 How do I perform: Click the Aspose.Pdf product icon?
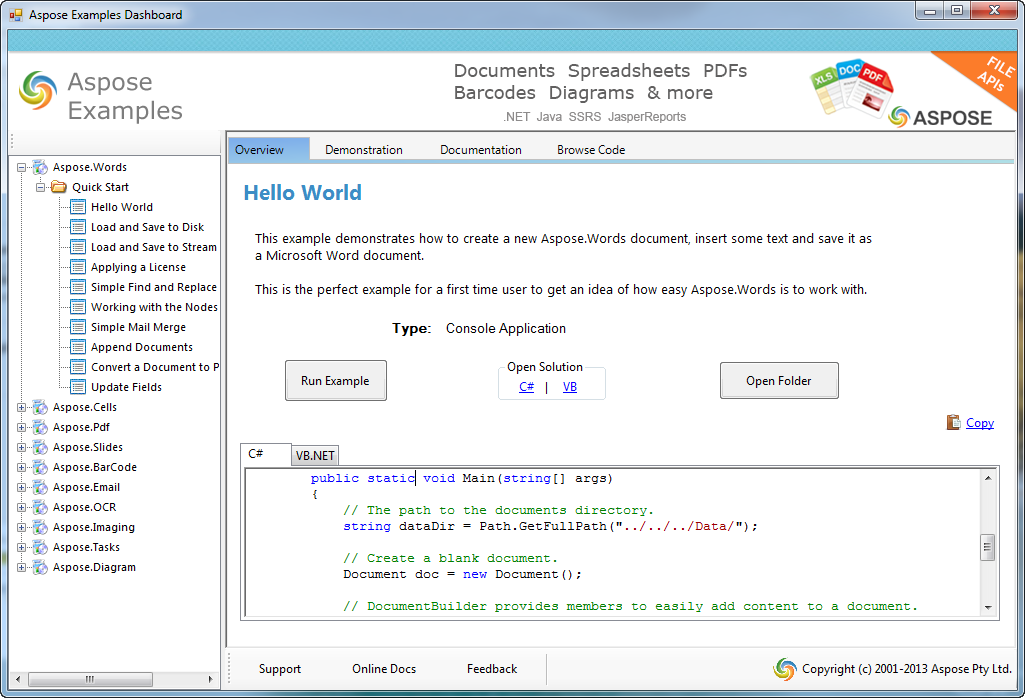click(41, 427)
